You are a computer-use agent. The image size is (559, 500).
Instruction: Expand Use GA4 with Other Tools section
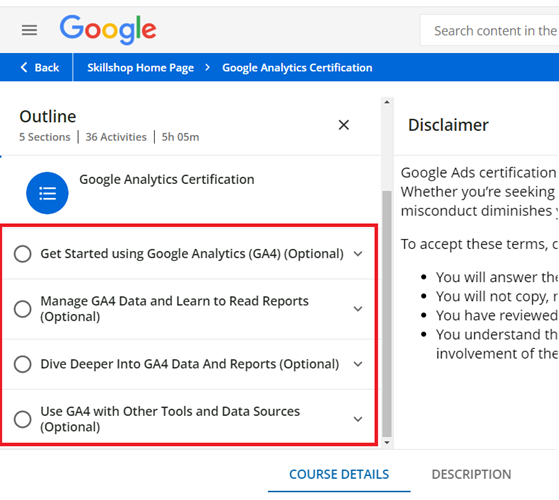coord(358,419)
